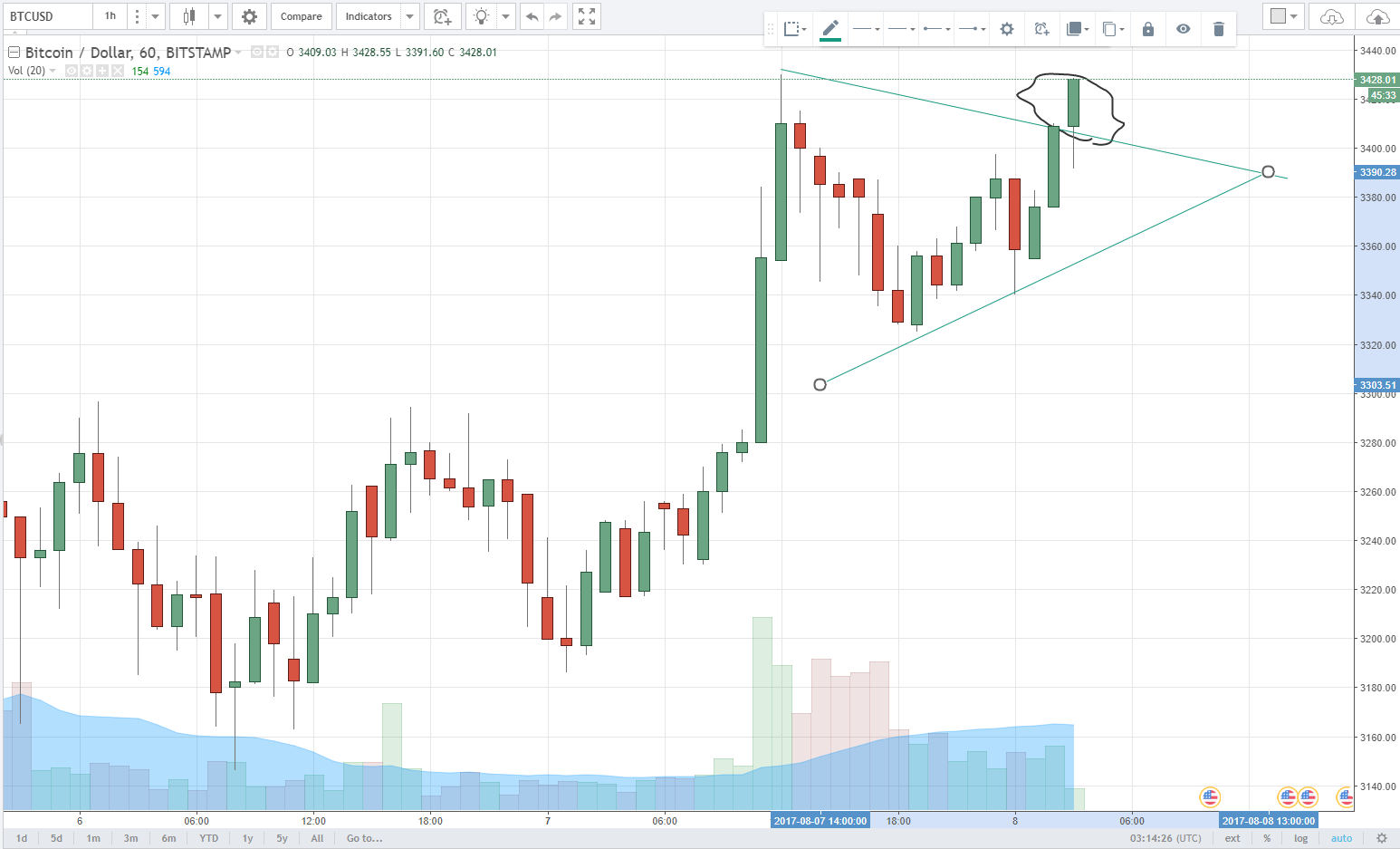The image size is (1400, 849).
Task: Select the 3m date range
Action: pyautogui.click(x=130, y=838)
